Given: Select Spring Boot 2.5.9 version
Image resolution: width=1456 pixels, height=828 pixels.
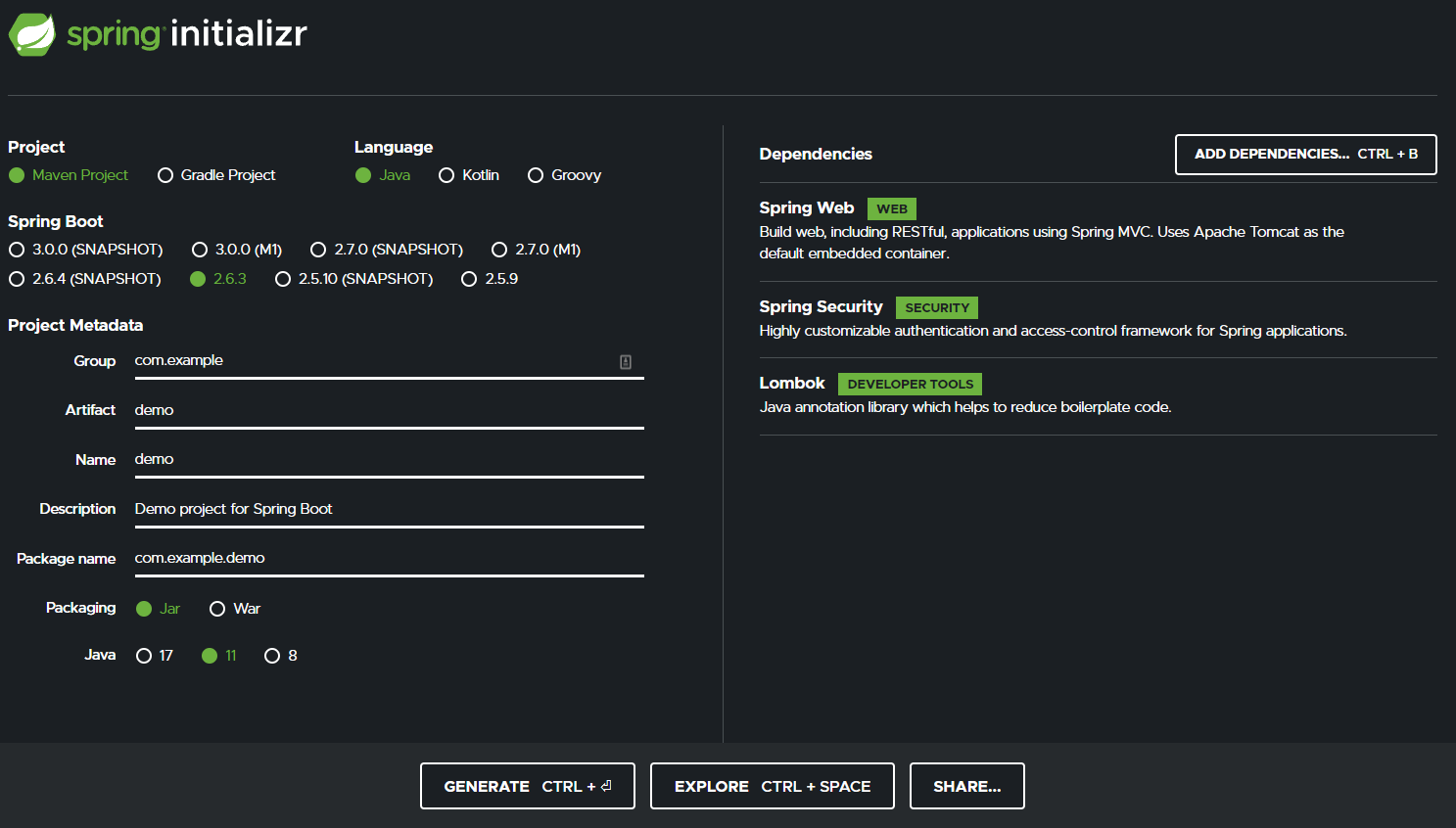Looking at the screenshot, I should [x=490, y=279].
